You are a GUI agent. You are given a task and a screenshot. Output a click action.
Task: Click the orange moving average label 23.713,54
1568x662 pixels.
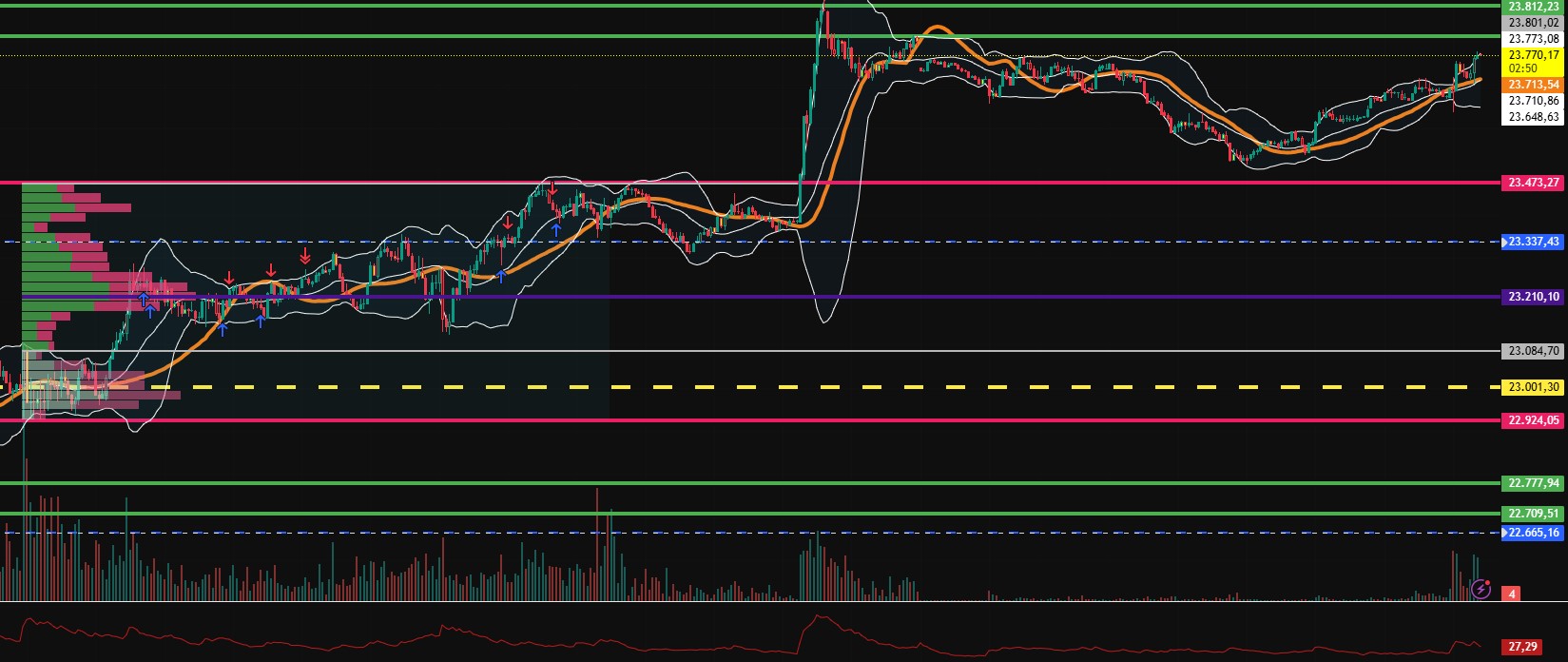pos(1533,85)
